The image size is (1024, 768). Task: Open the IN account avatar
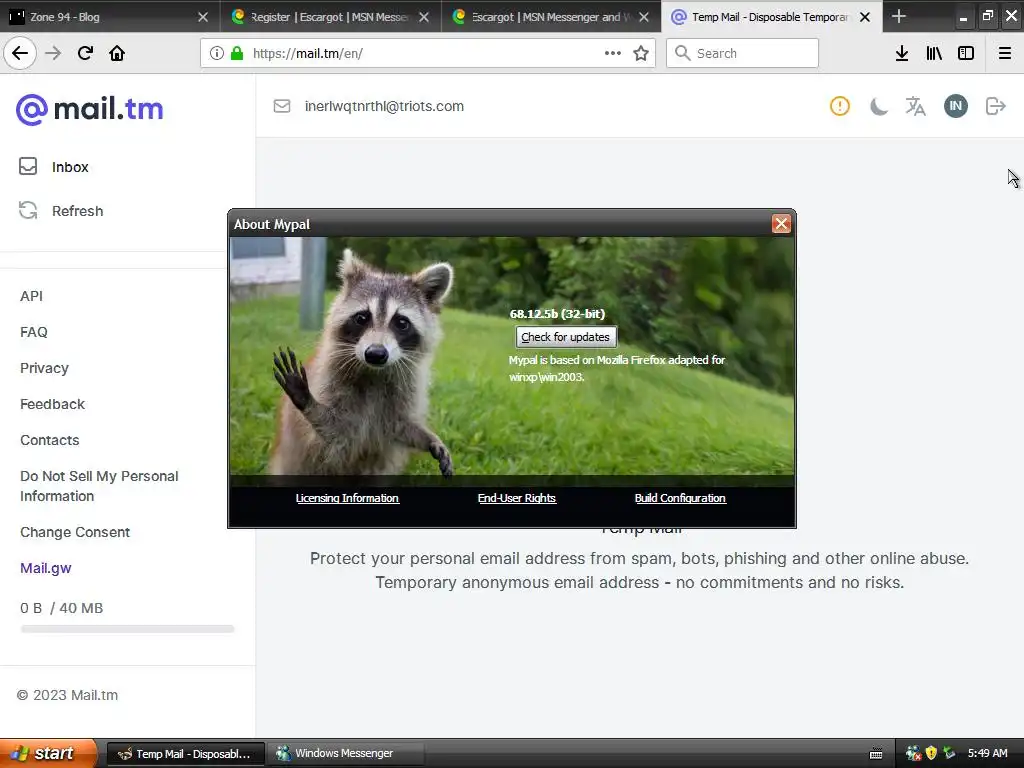[955, 106]
